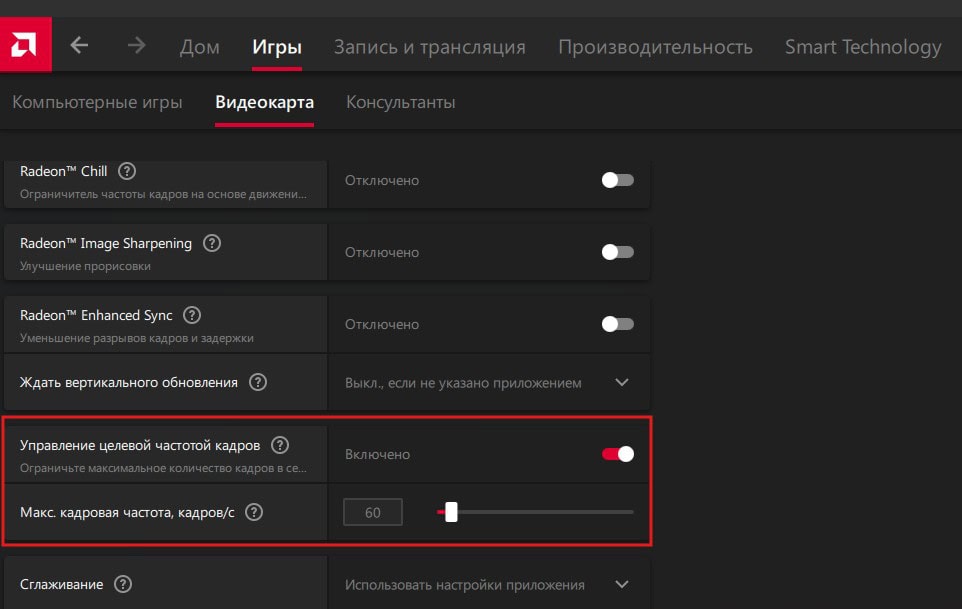Open the Дом tab
The width and height of the screenshot is (962, 609).
[199, 47]
